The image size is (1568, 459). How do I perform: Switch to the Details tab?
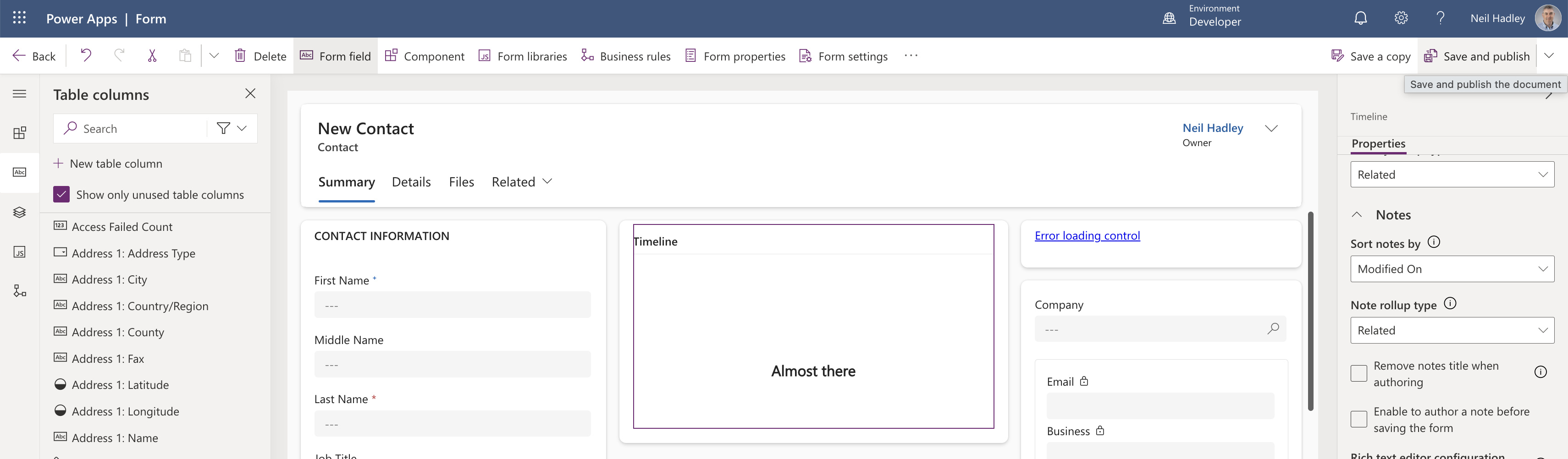point(411,182)
